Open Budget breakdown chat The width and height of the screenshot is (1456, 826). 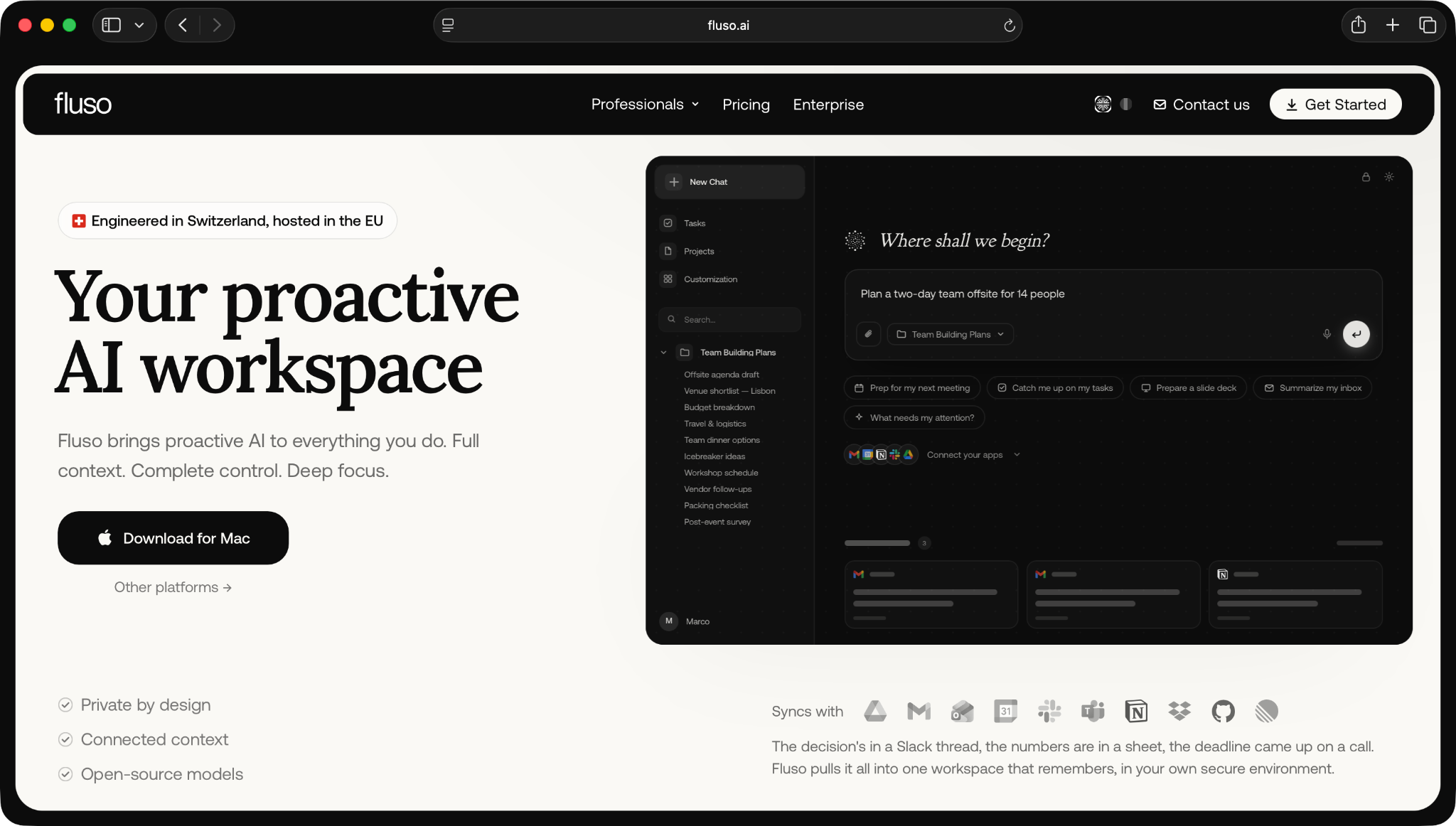[719, 407]
